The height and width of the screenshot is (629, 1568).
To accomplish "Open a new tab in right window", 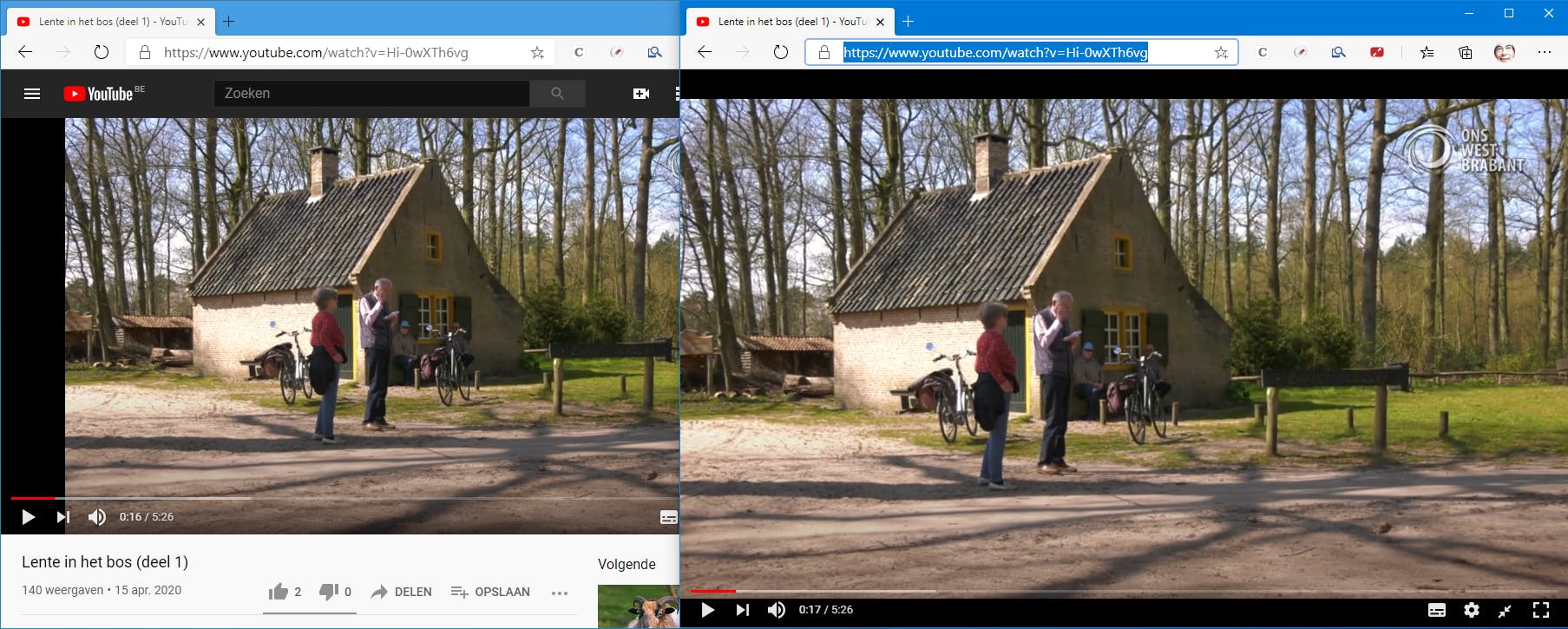I will 908,22.
